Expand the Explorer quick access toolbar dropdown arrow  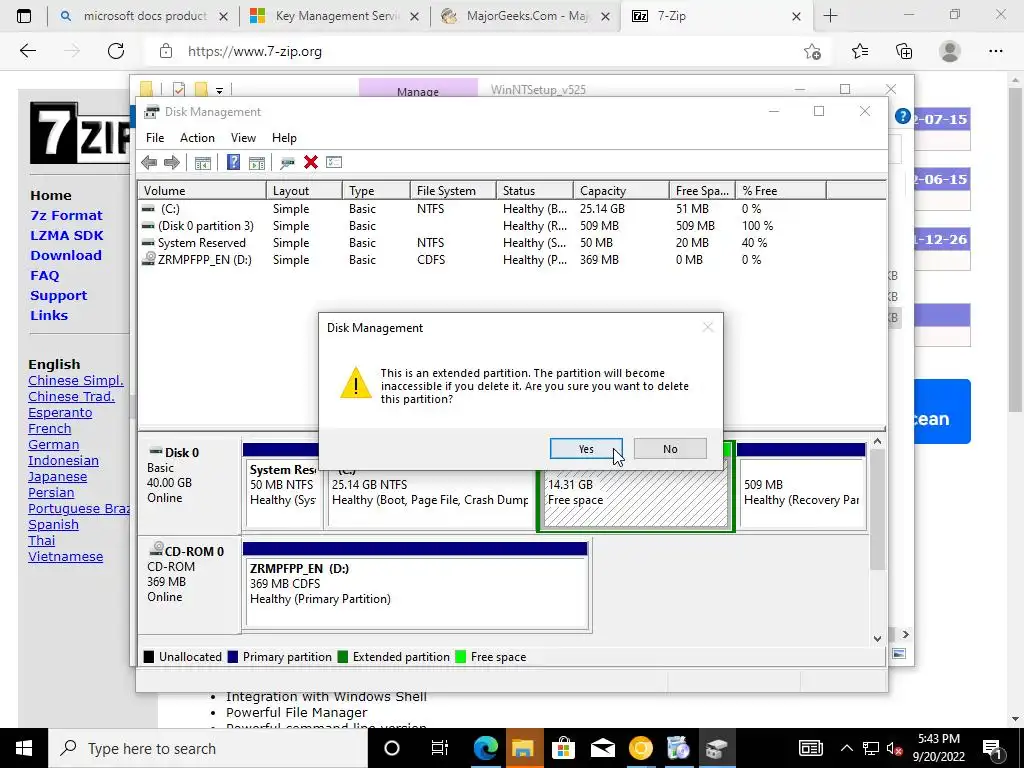(219, 90)
